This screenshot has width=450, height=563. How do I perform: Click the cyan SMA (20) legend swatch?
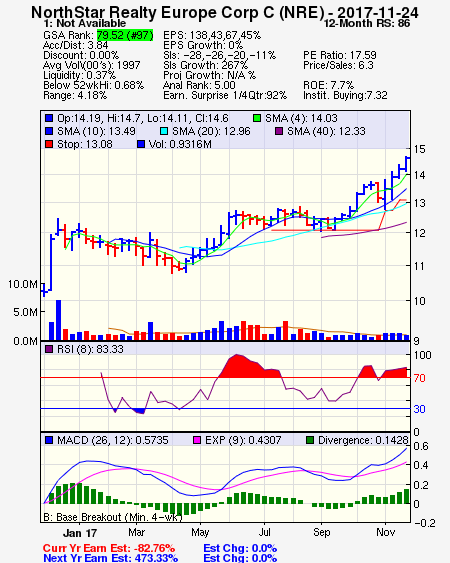pyautogui.click(x=164, y=131)
